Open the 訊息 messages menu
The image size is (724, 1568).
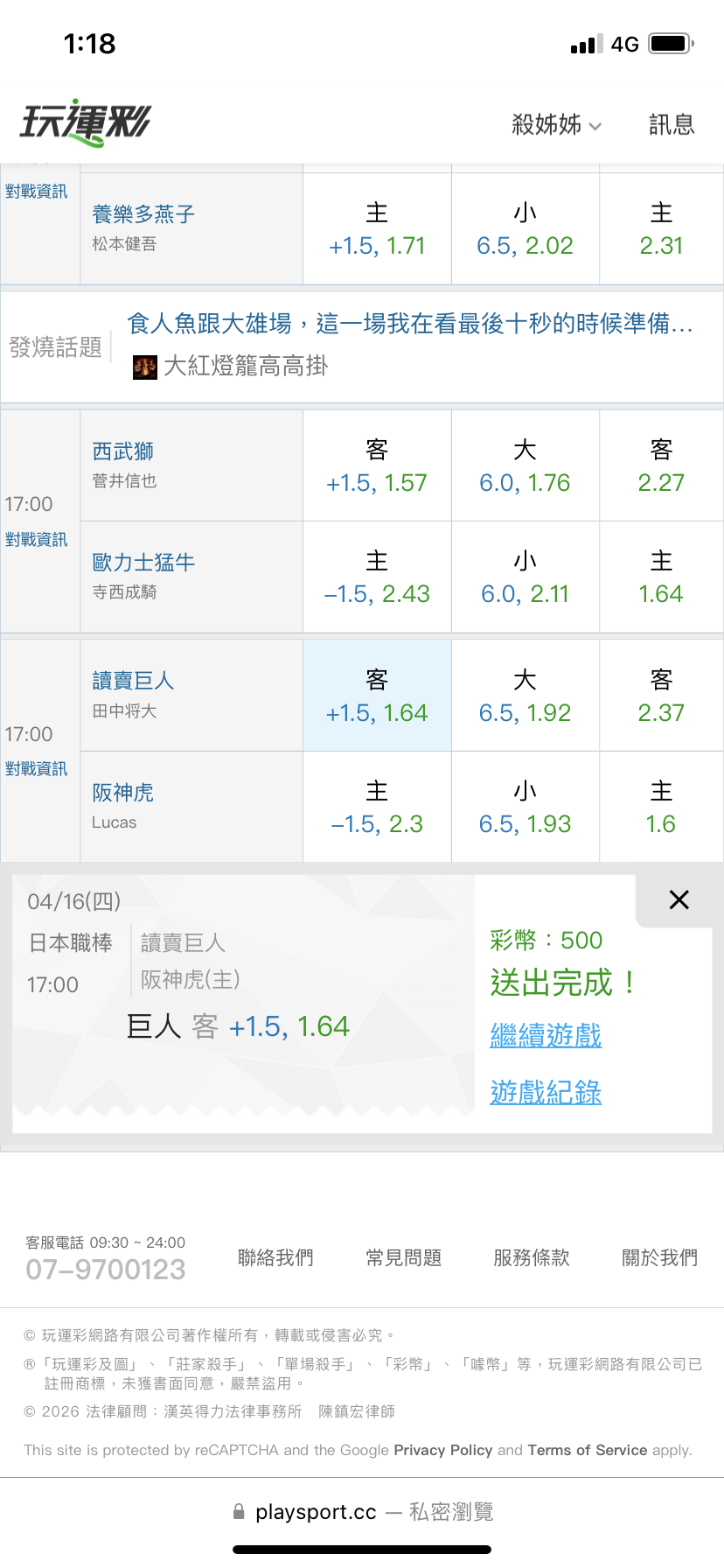pos(672,125)
